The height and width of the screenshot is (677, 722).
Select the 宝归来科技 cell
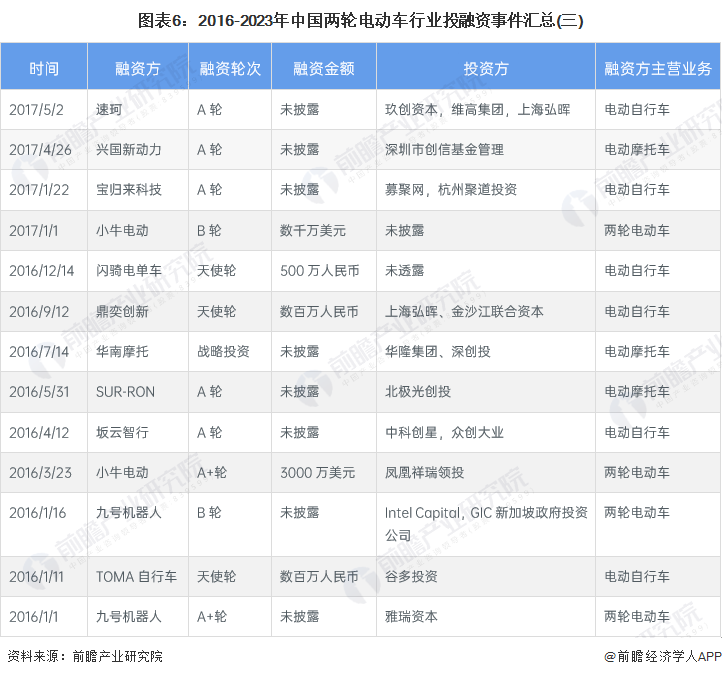point(128,190)
